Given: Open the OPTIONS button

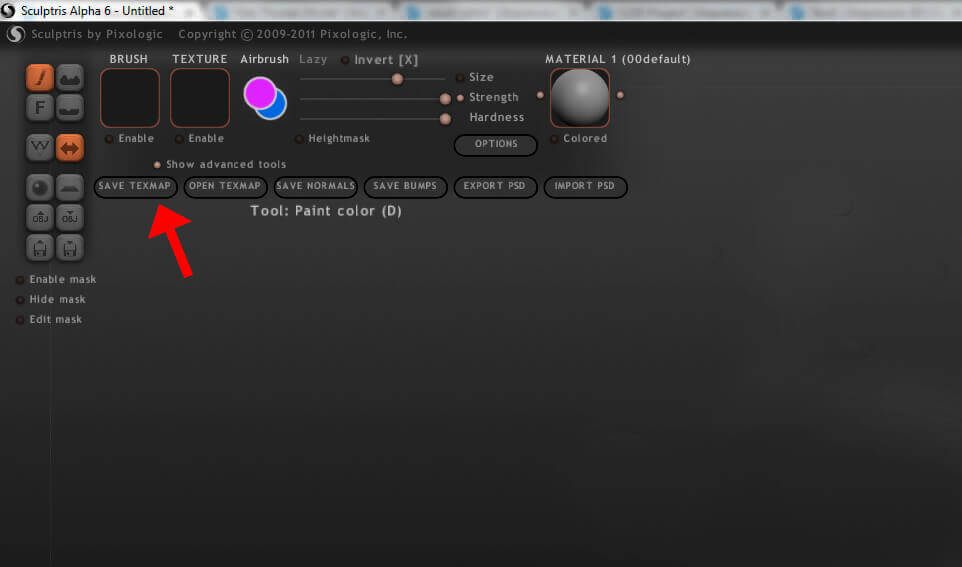Looking at the screenshot, I should click(496, 144).
